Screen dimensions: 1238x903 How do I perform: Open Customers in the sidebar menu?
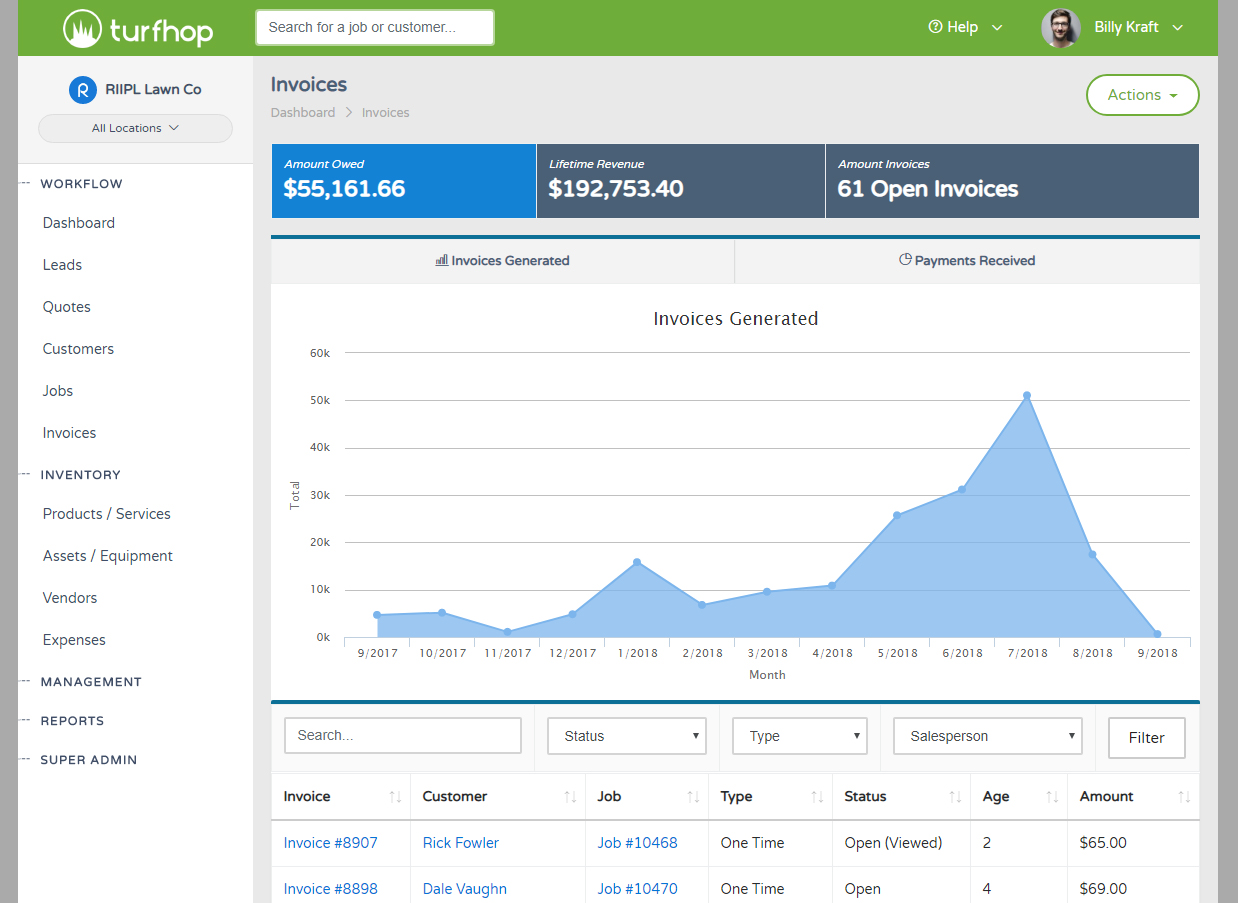(78, 349)
